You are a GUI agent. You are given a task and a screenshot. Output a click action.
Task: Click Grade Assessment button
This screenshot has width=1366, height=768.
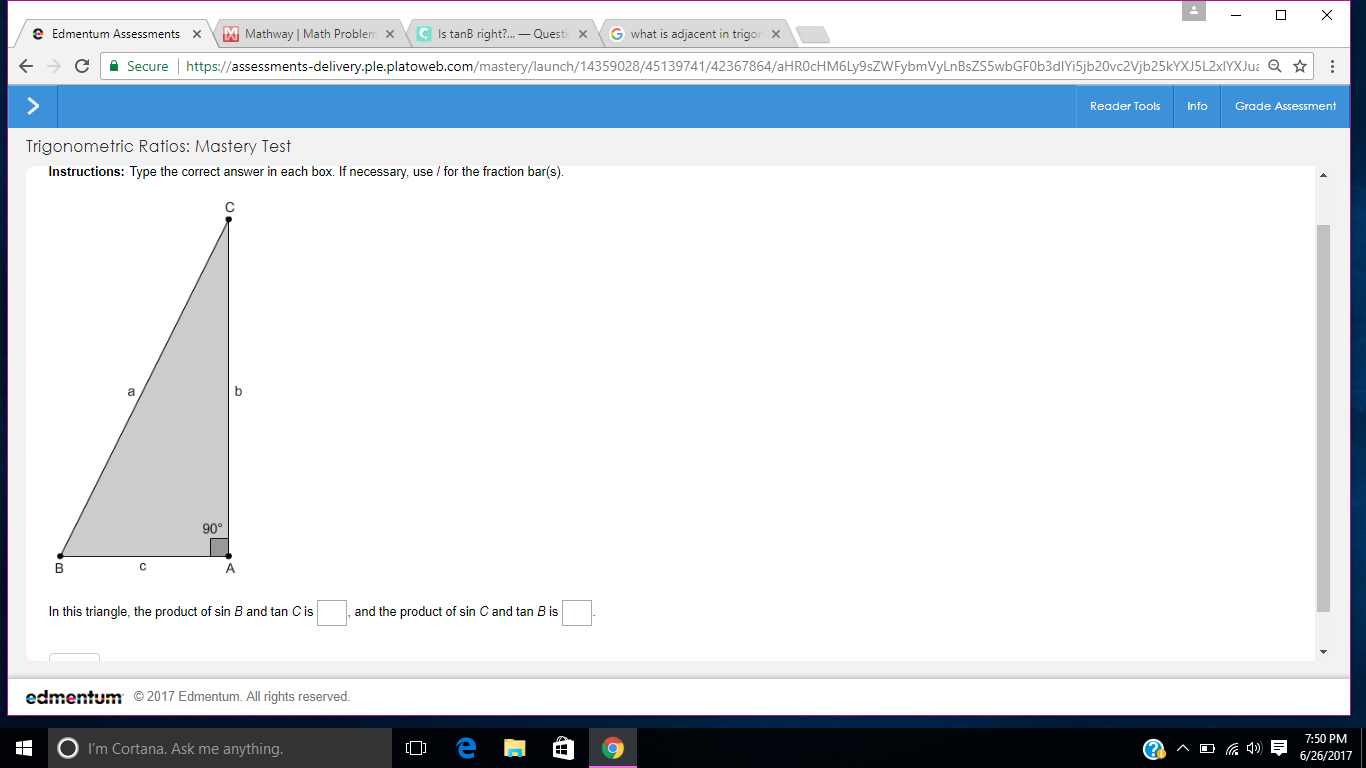pos(1285,106)
